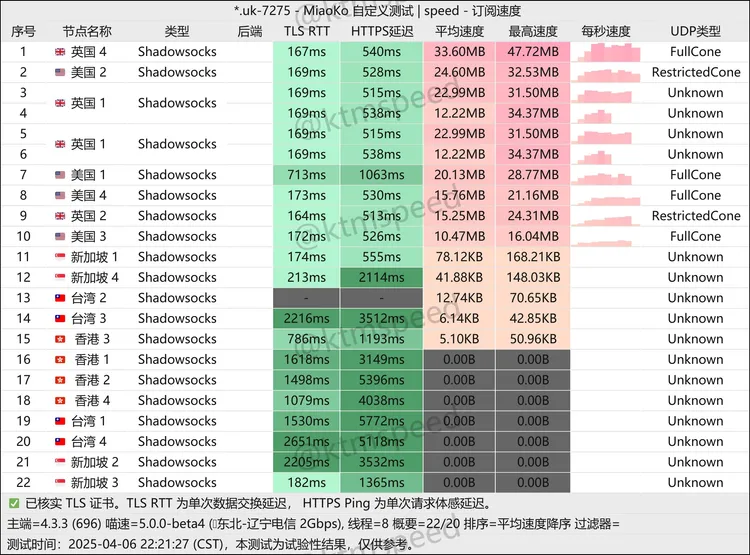This screenshot has width=750, height=555.
Task: Click the 5396ms HTTPS latency cell
Action: tap(382, 380)
